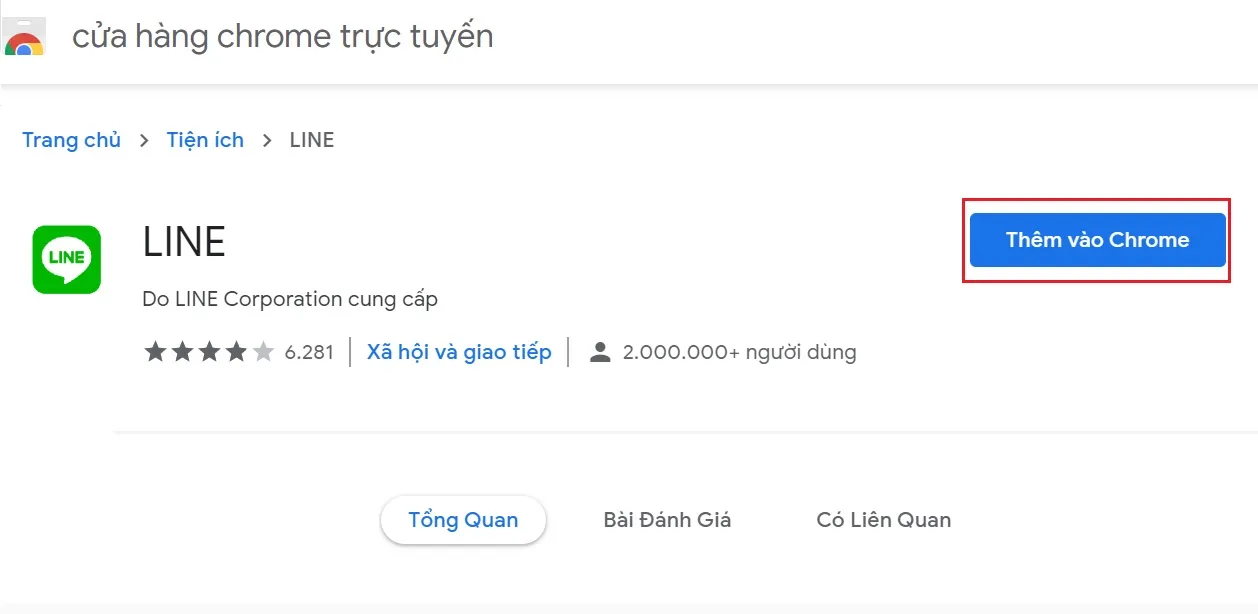1258x614 pixels.
Task: Open the Có Liên Quan tab
Action: (881, 519)
